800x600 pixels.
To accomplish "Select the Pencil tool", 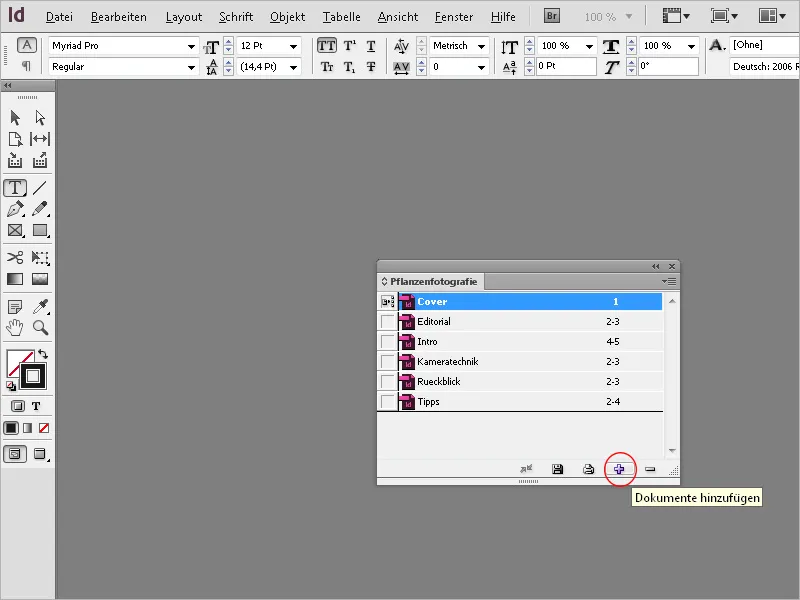I will [40, 209].
